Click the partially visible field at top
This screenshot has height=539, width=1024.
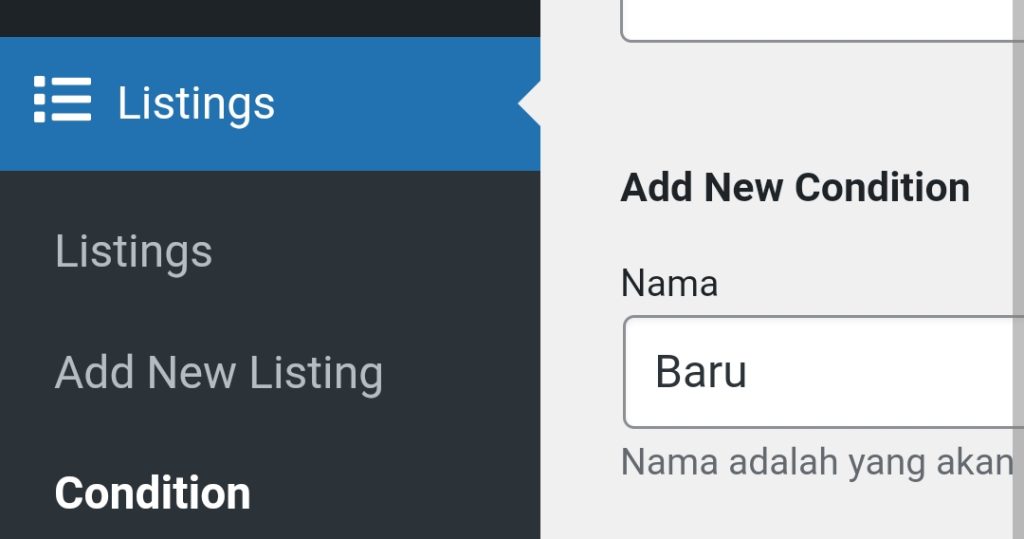coord(820,20)
